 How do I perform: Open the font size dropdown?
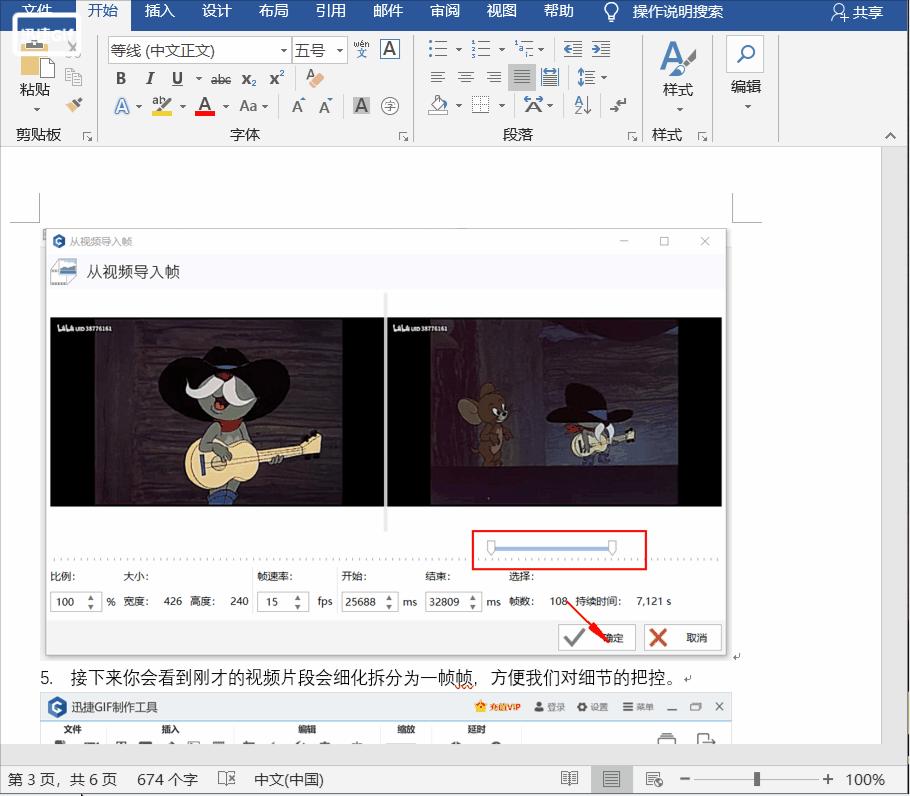click(x=340, y=50)
